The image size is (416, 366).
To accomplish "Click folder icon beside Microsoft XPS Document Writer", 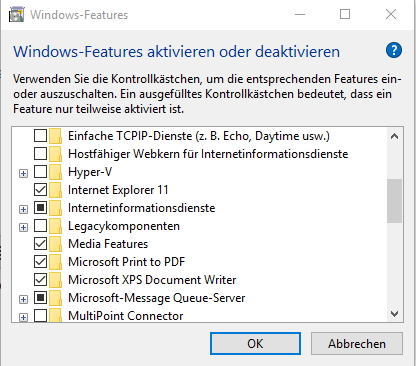I will coord(55,280).
